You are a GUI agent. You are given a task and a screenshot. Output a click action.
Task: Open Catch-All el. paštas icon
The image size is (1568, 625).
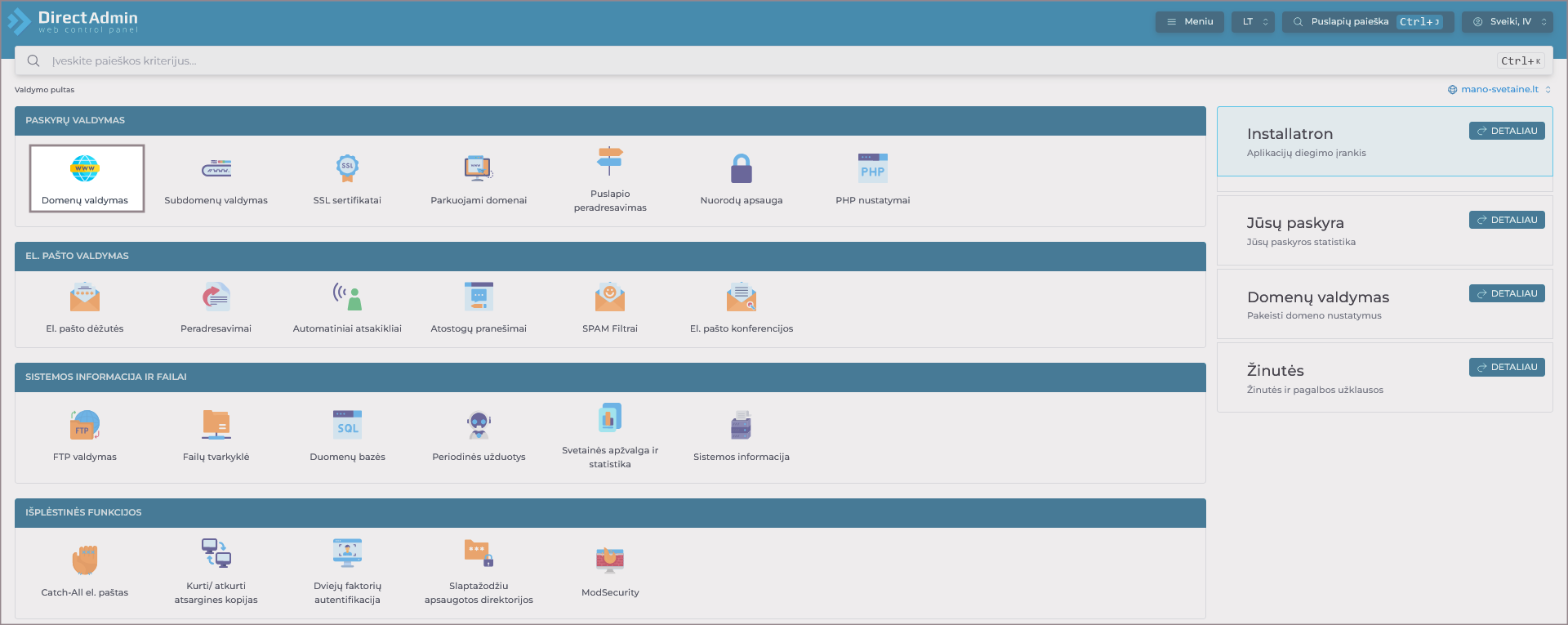pyautogui.click(x=85, y=560)
